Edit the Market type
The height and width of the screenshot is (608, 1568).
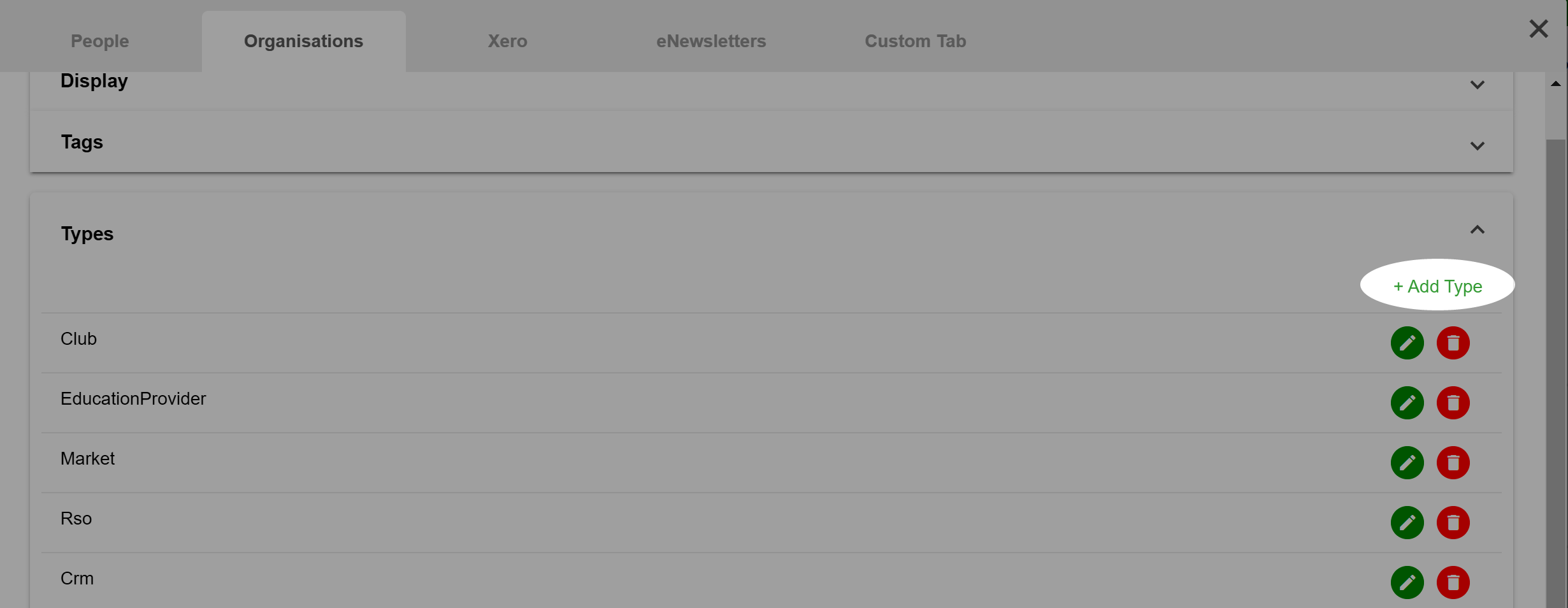[x=1407, y=463]
